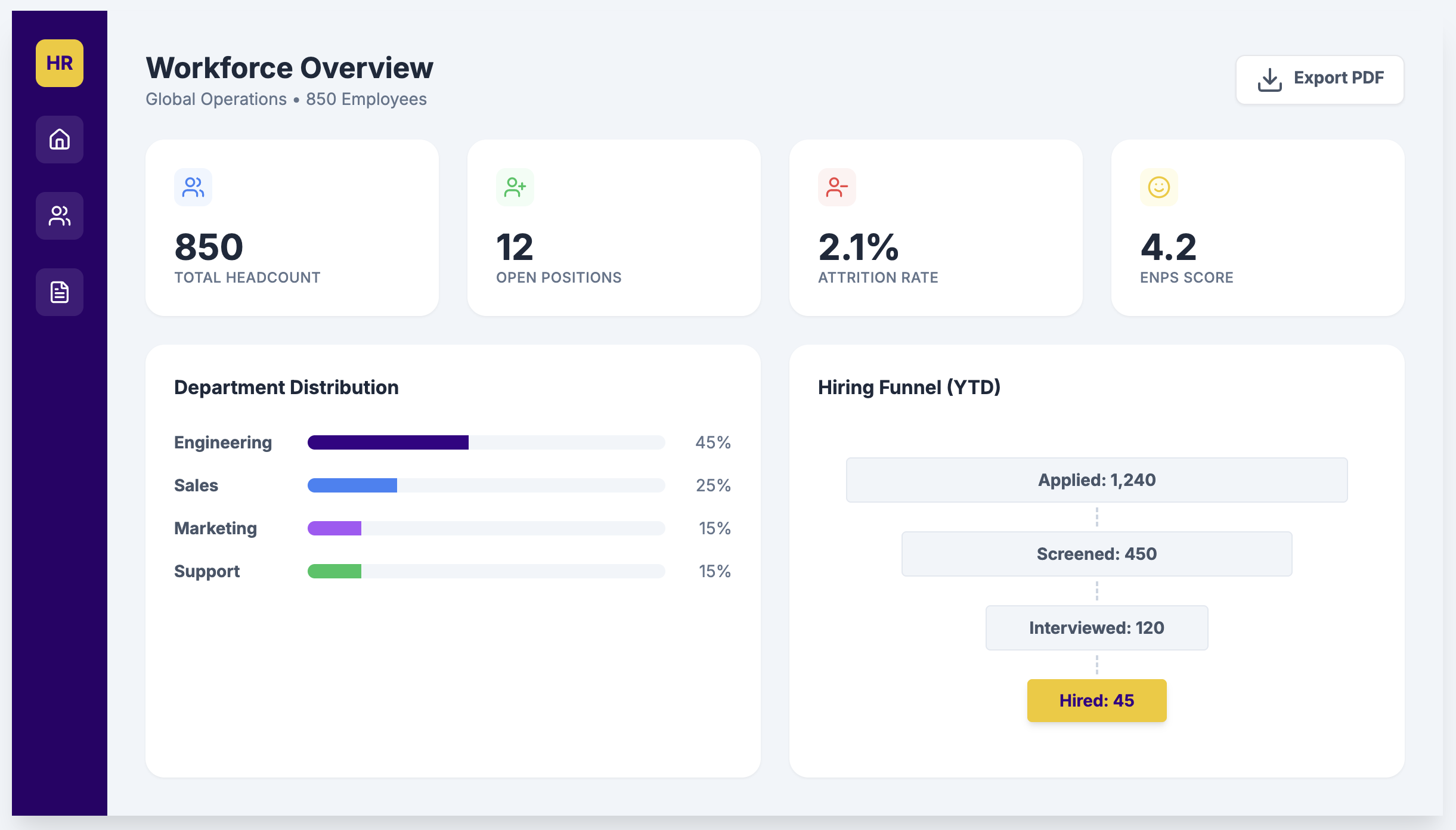
Task: Click the HR logo badge at the top
Action: (59, 62)
